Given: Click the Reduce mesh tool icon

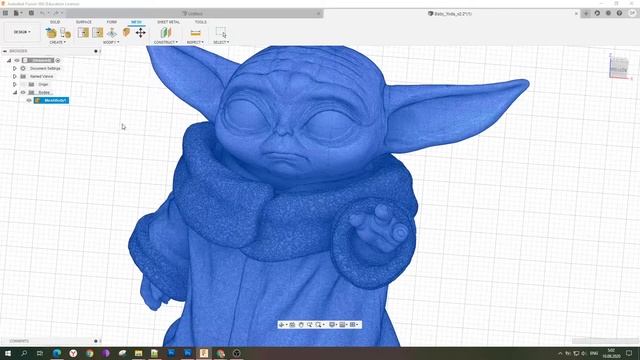Looking at the screenshot, I should click(x=98, y=33).
